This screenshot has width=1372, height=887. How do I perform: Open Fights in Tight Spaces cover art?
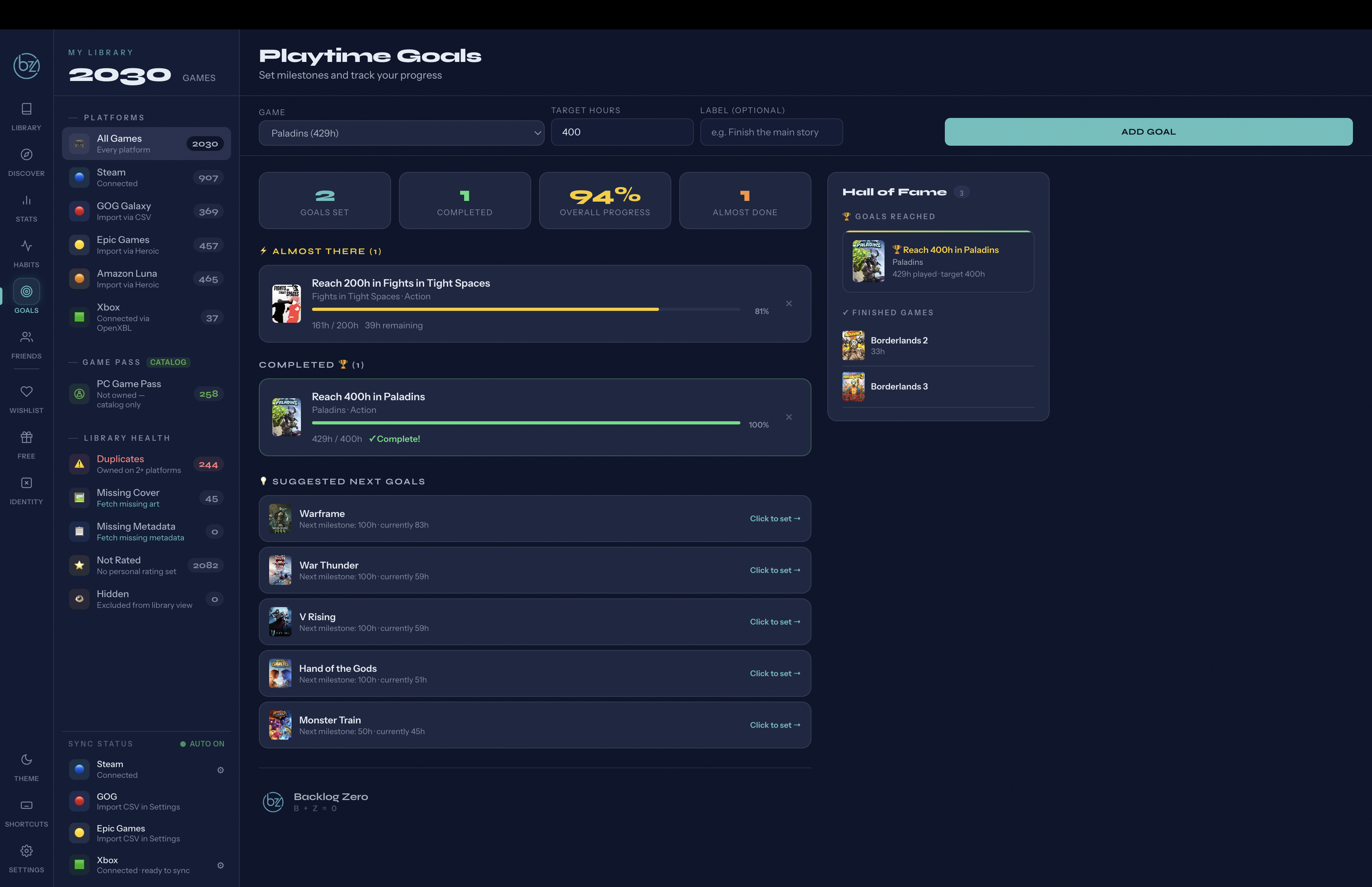click(287, 303)
